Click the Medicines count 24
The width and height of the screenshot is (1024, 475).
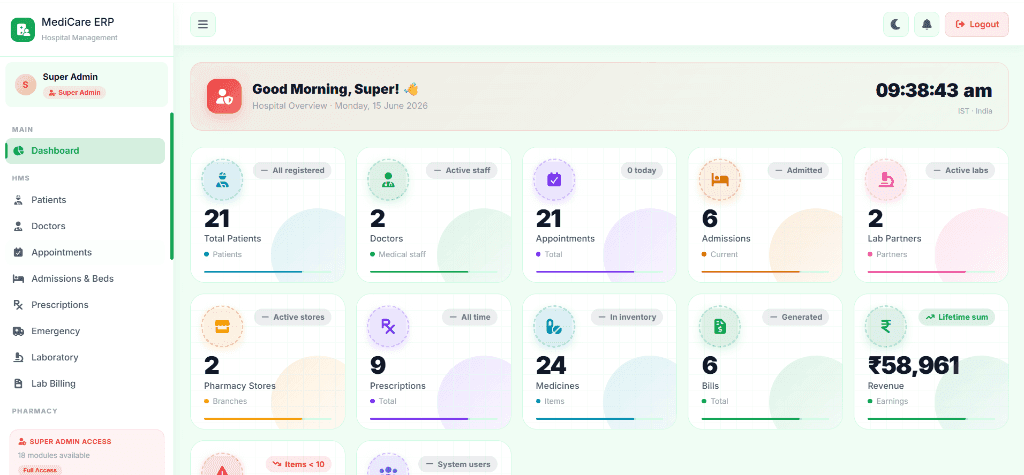click(551, 365)
